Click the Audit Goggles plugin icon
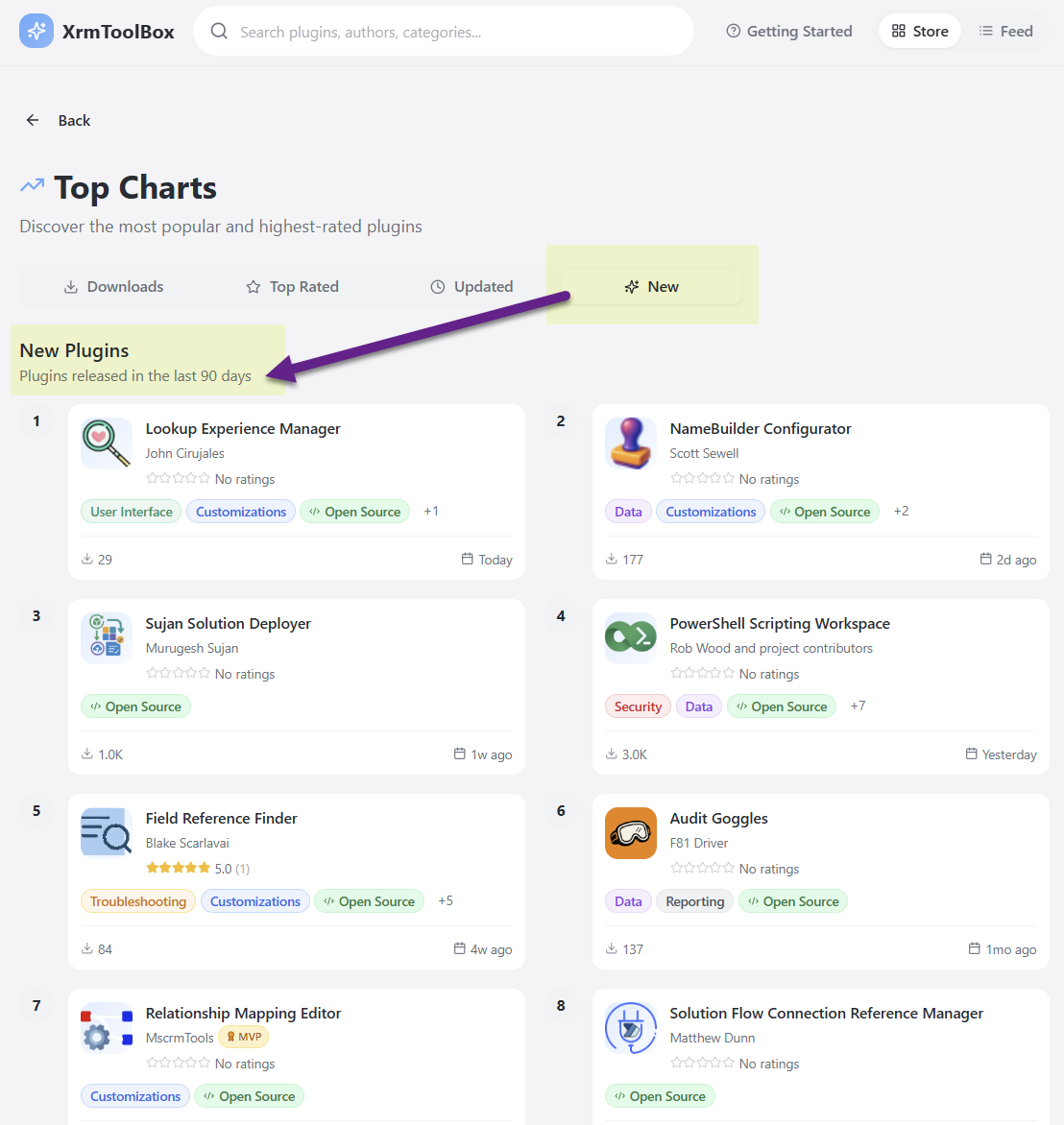1064x1125 pixels. pos(631,833)
